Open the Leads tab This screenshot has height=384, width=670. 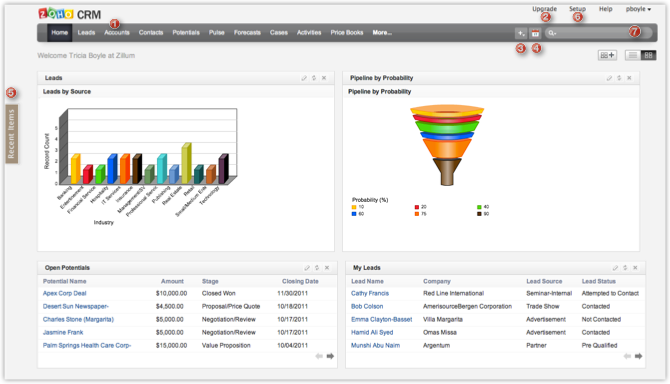tap(86, 32)
